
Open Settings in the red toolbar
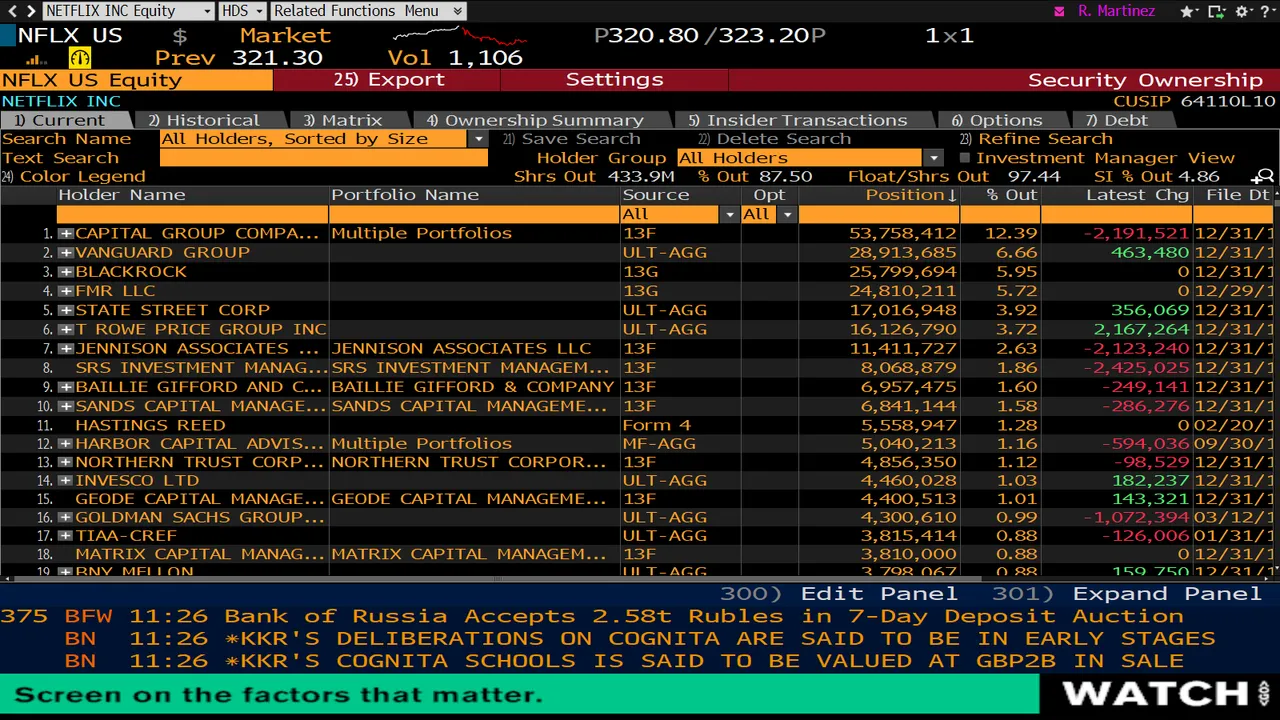(614, 80)
